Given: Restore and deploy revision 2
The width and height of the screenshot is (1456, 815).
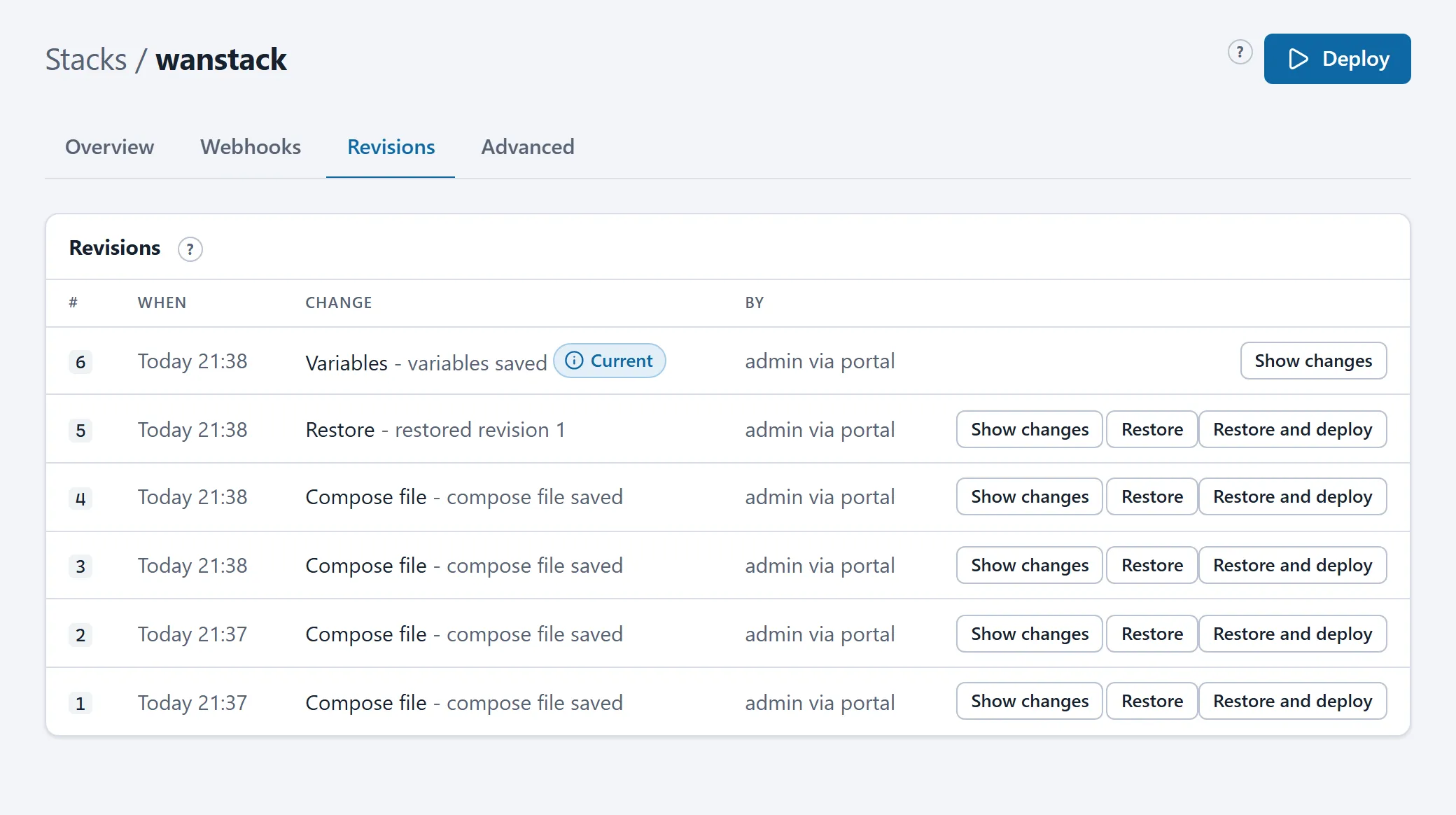Looking at the screenshot, I should coord(1292,634).
